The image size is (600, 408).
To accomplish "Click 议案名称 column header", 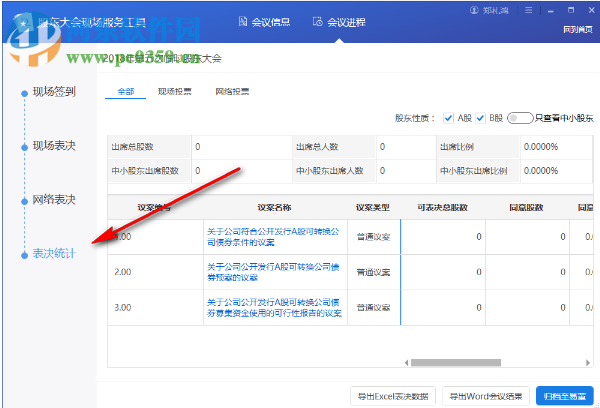I will pyautogui.click(x=274, y=207).
